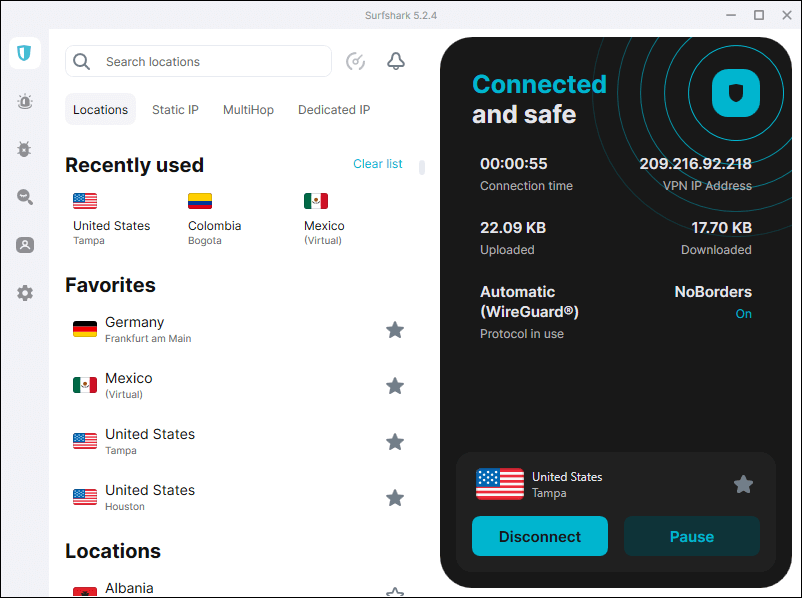Click the connection time 00:00:55

tap(514, 164)
